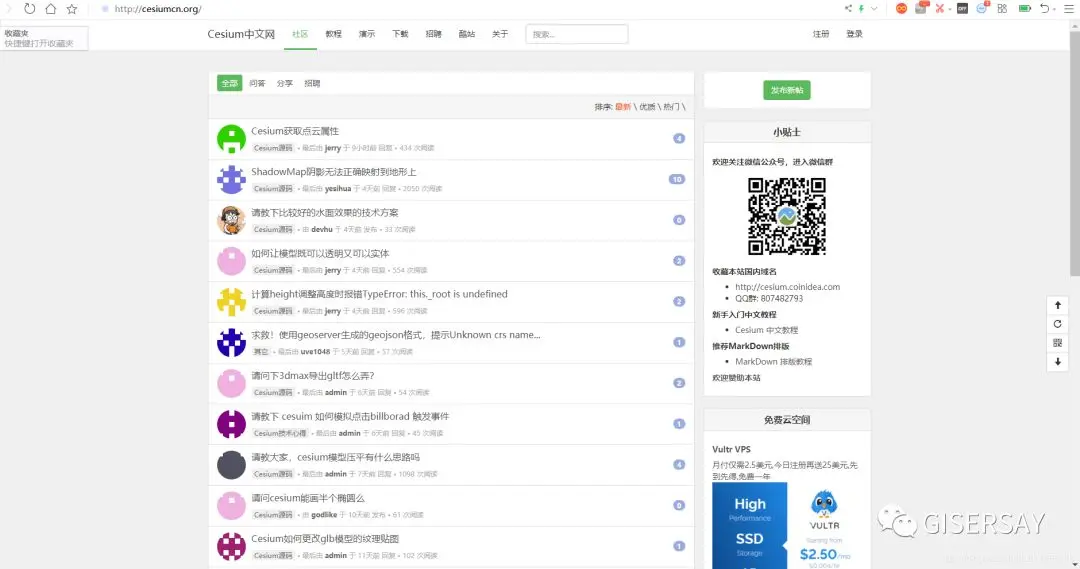Open the 社区 navigation tab
The image size is (1080, 569).
click(300, 34)
